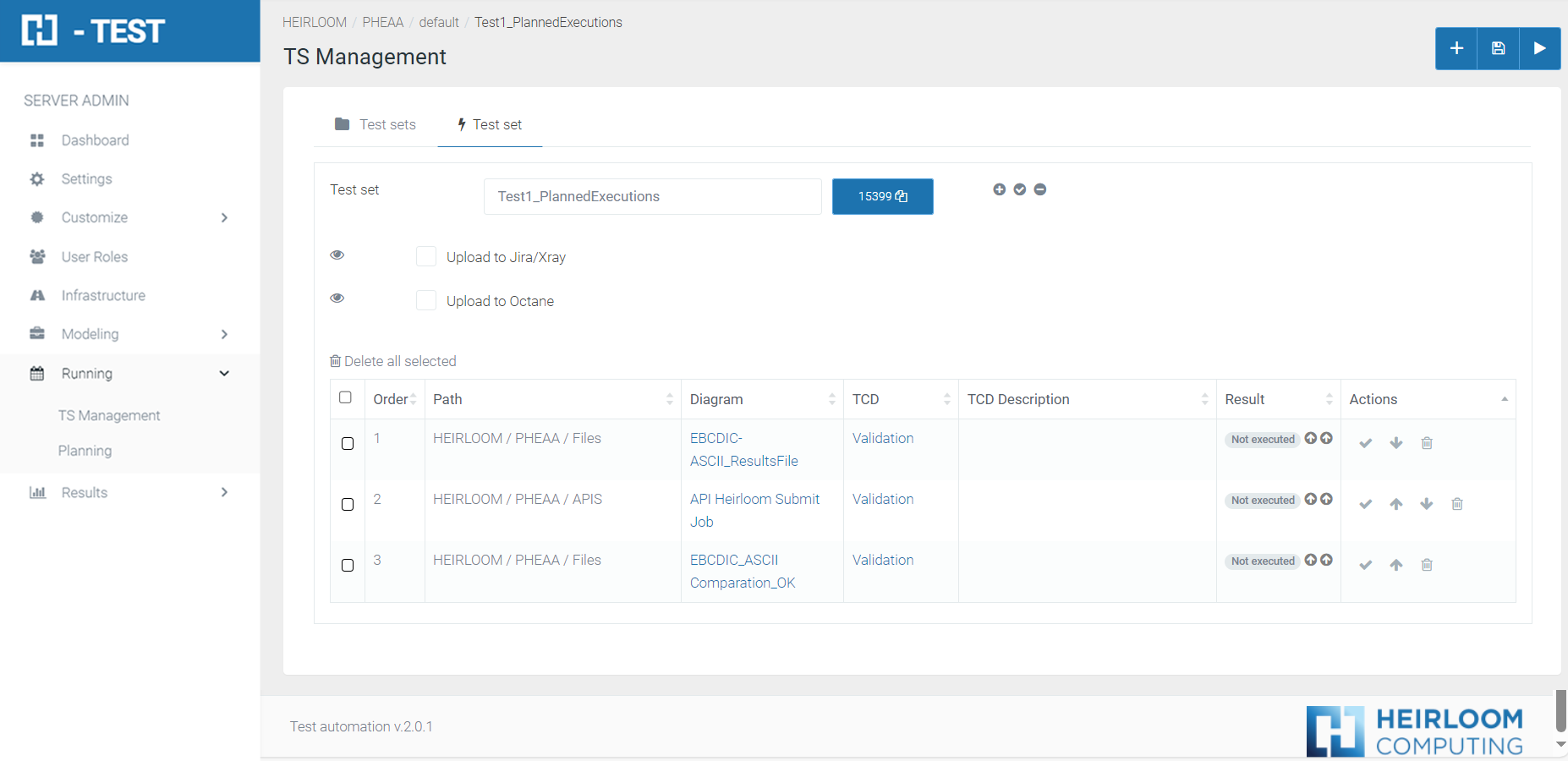The width and height of the screenshot is (1568, 761).
Task: Expand the Results sidebar menu
Action: point(130,493)
